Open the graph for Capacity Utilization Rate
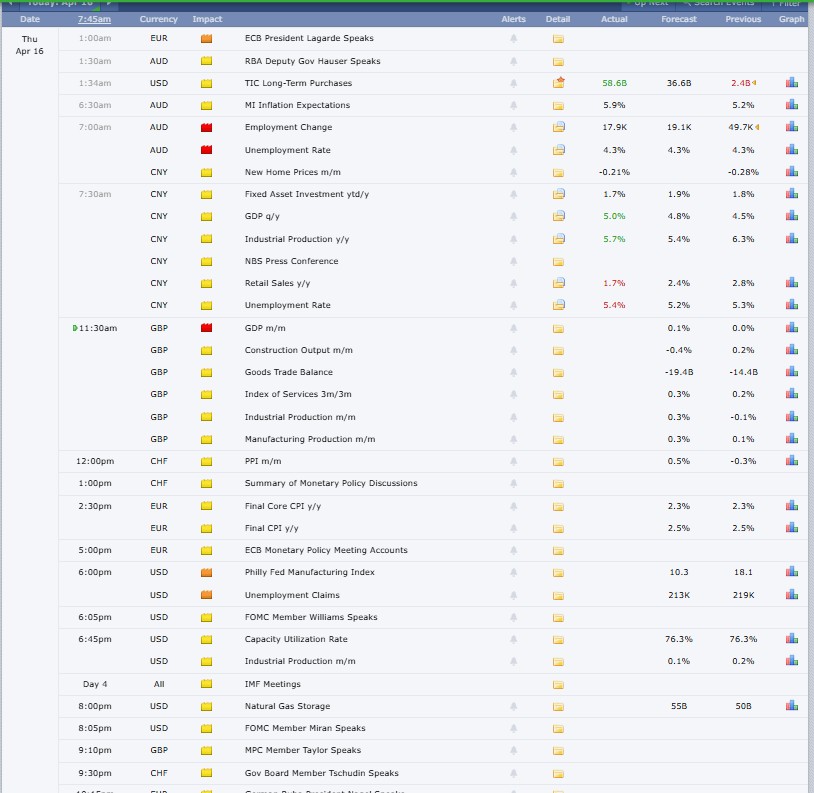Viewport: 814px width, 793px height. 791,639
